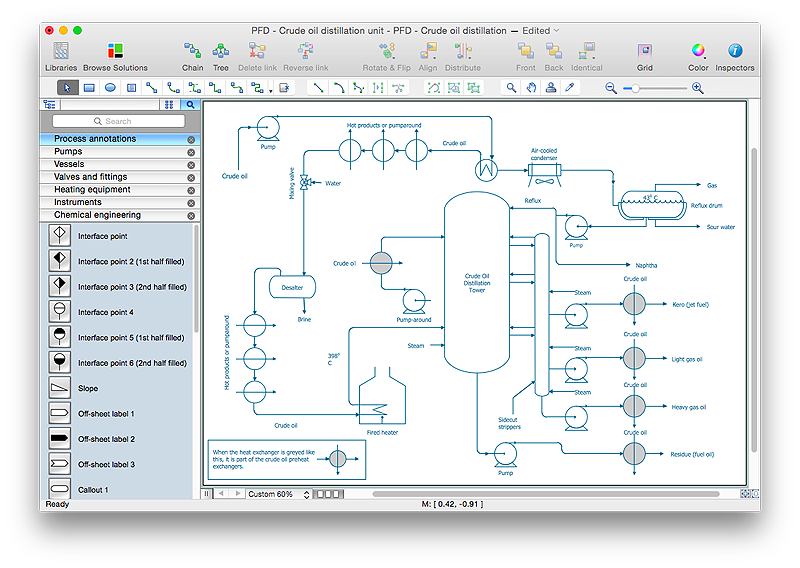Select the Instruments library header

click(77, 203)
